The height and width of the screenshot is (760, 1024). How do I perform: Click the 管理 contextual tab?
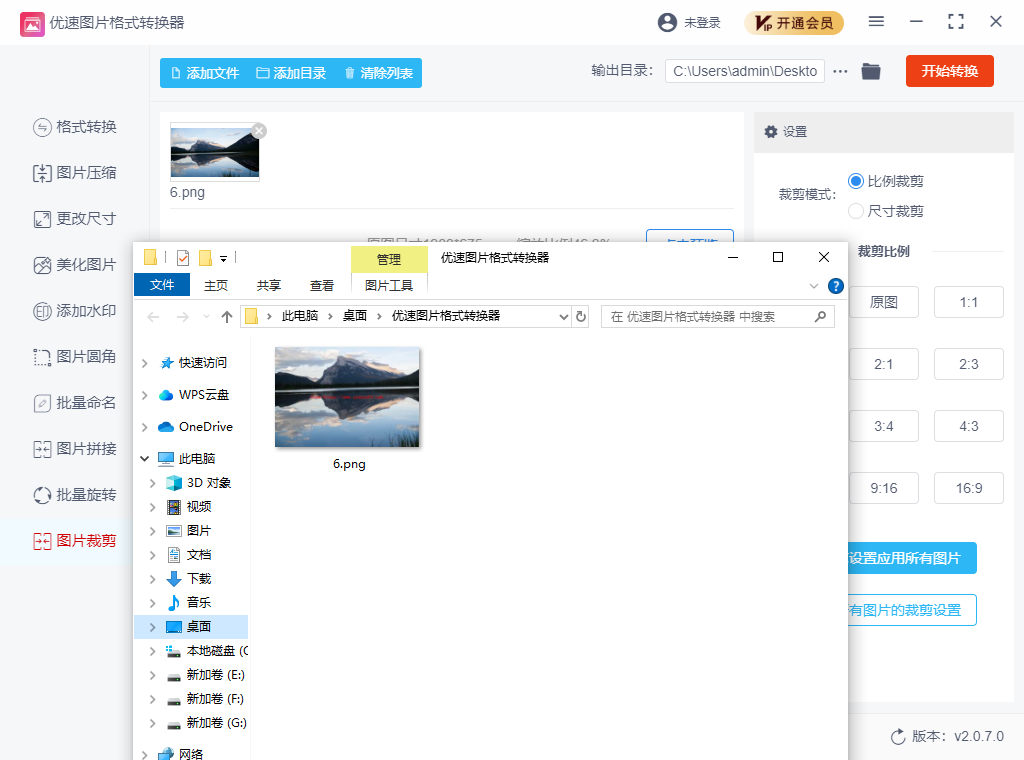click(389, 259)
